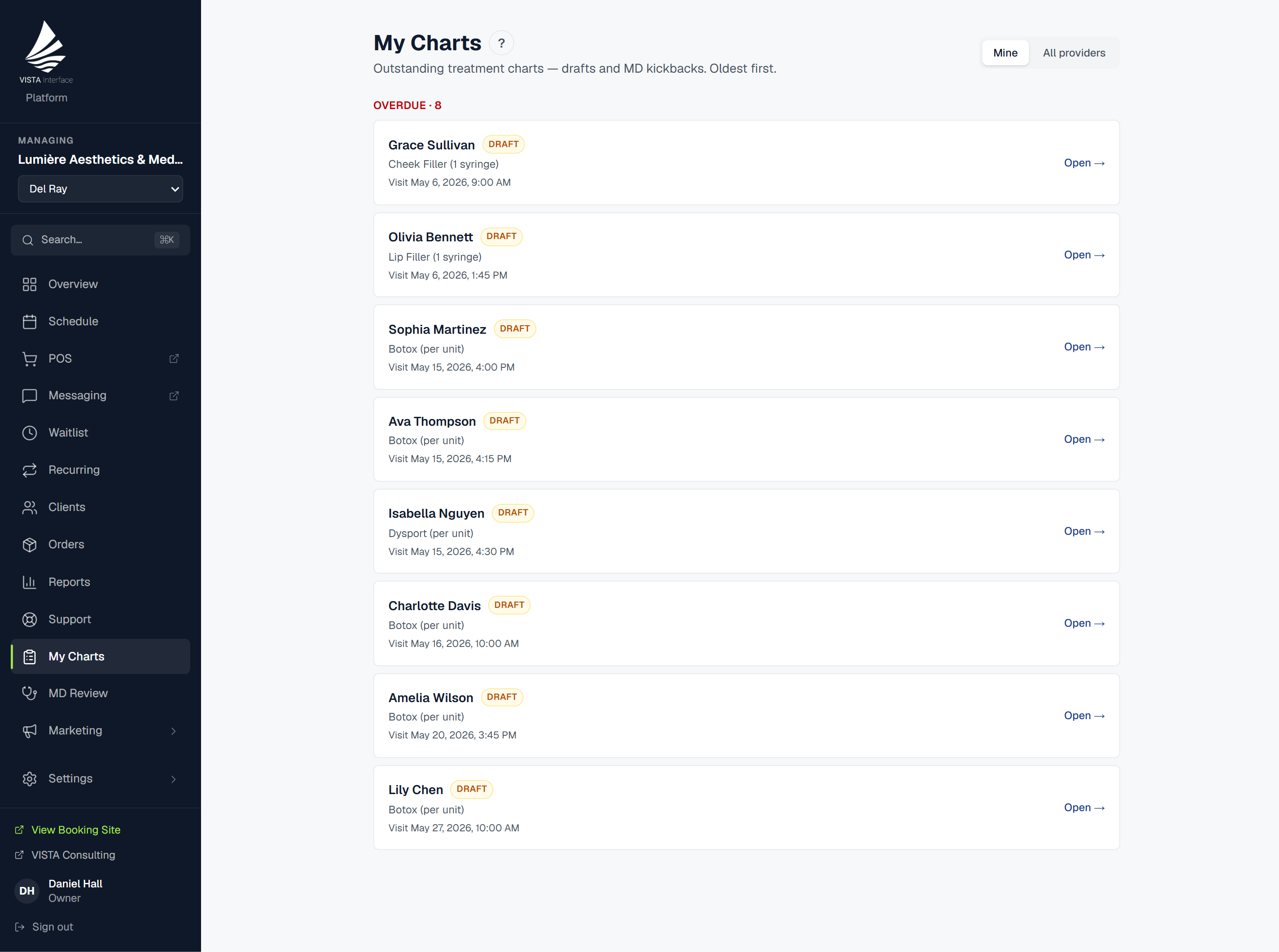1279x952 pixels.
Task: Click the DRAFT badge on Grace Sullivan
Action: point(503,144)
